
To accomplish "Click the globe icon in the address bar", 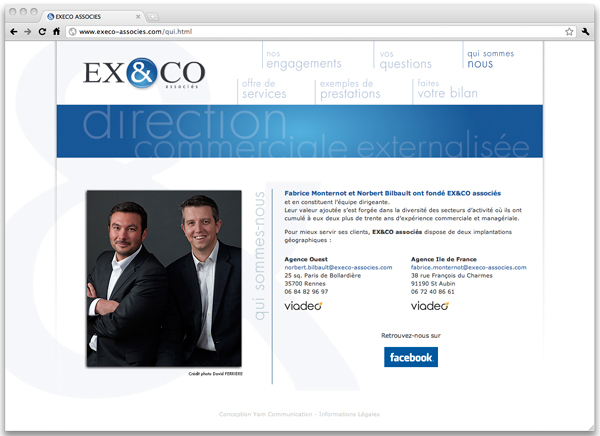I will pos(72,32).
